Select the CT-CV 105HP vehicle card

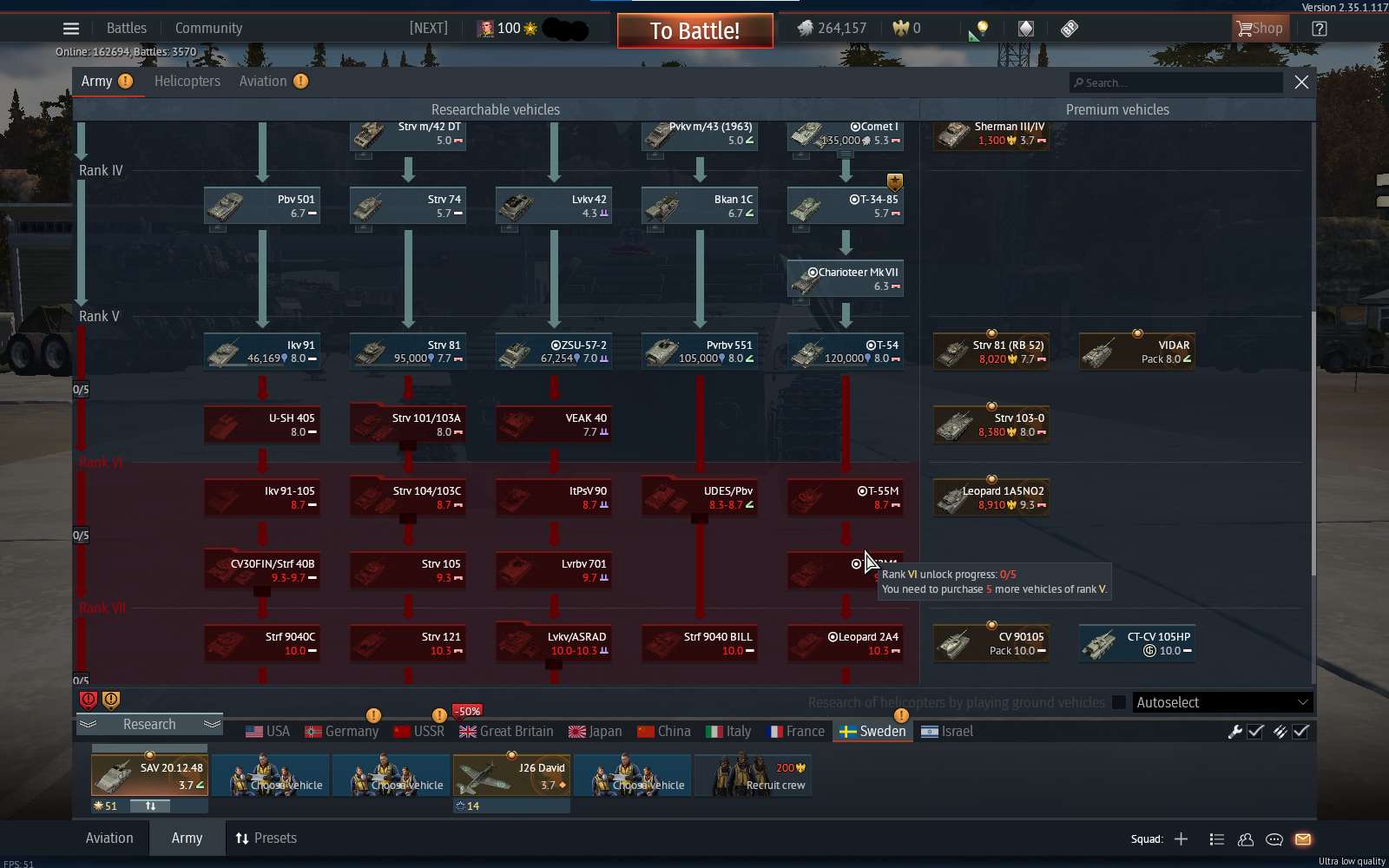click(1137, 644)
